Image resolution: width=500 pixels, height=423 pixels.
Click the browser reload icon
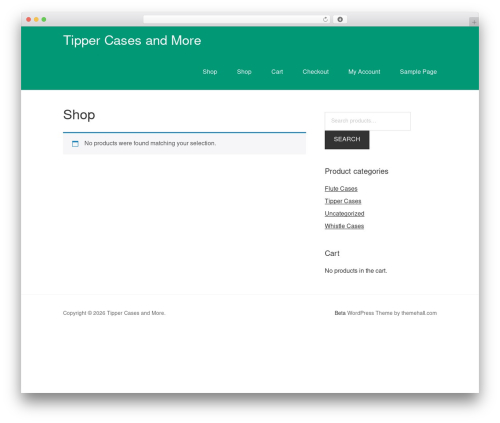(x=325, y=20)
